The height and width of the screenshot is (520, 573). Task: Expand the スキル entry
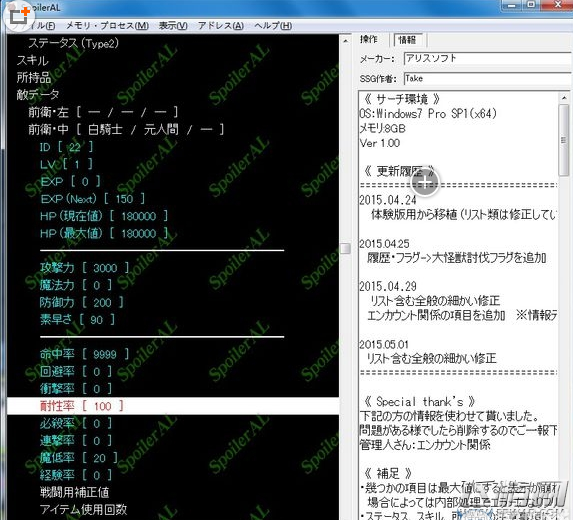pyautogui.click(x=33, y=61)
